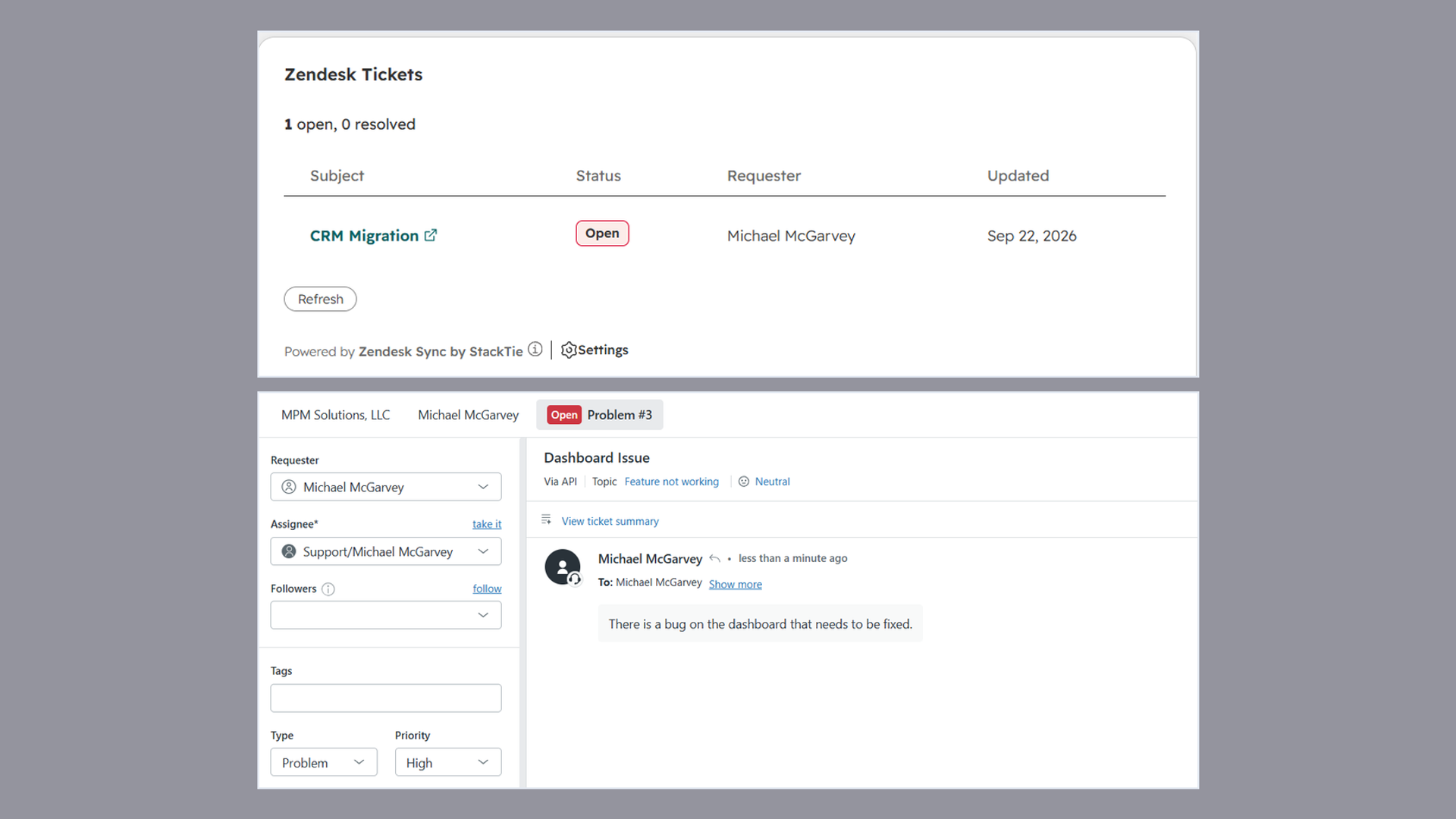1456x819 pixels.
Task: Click the ticket summary list icon
Action: [546, 519]
